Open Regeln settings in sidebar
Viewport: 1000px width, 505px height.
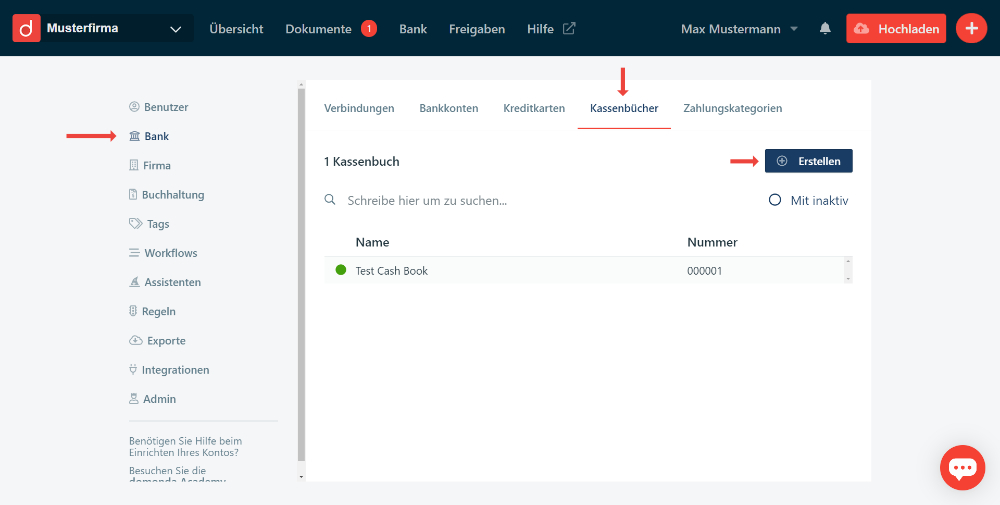tap(158, 312)
